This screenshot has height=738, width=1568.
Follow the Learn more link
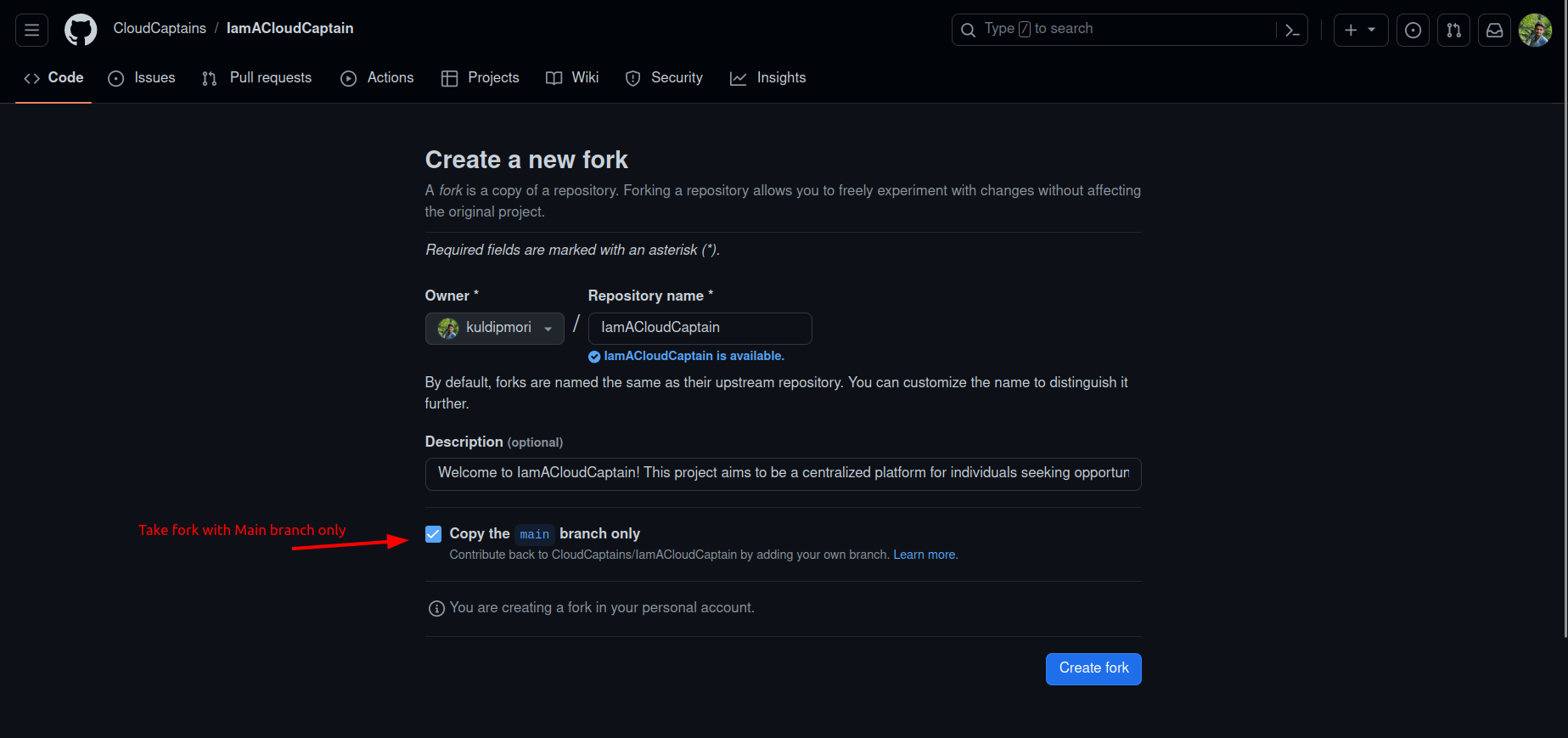925,555
